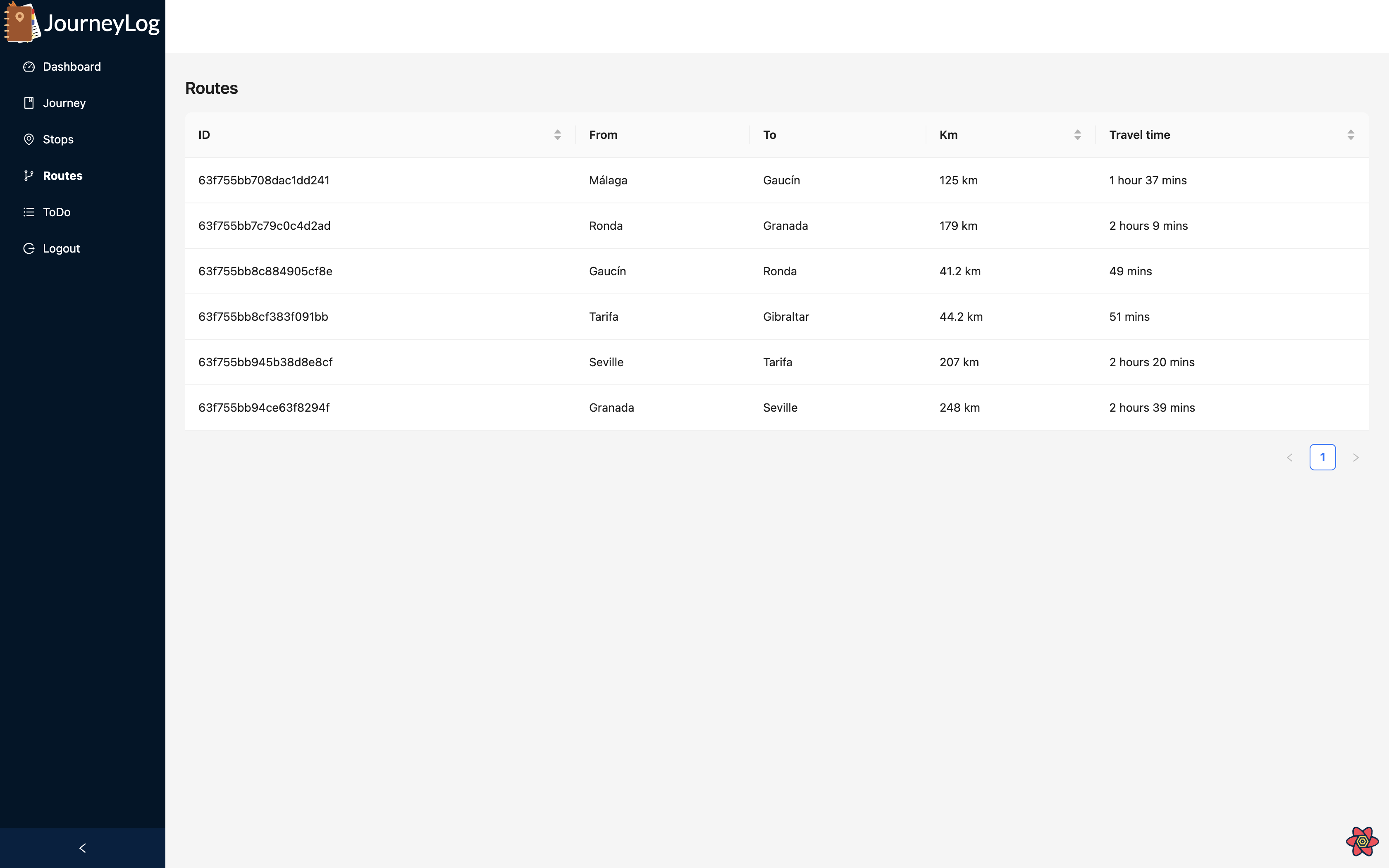Click the Logout icon in sidebar
1389x868 pixels.
click(29, 248)
